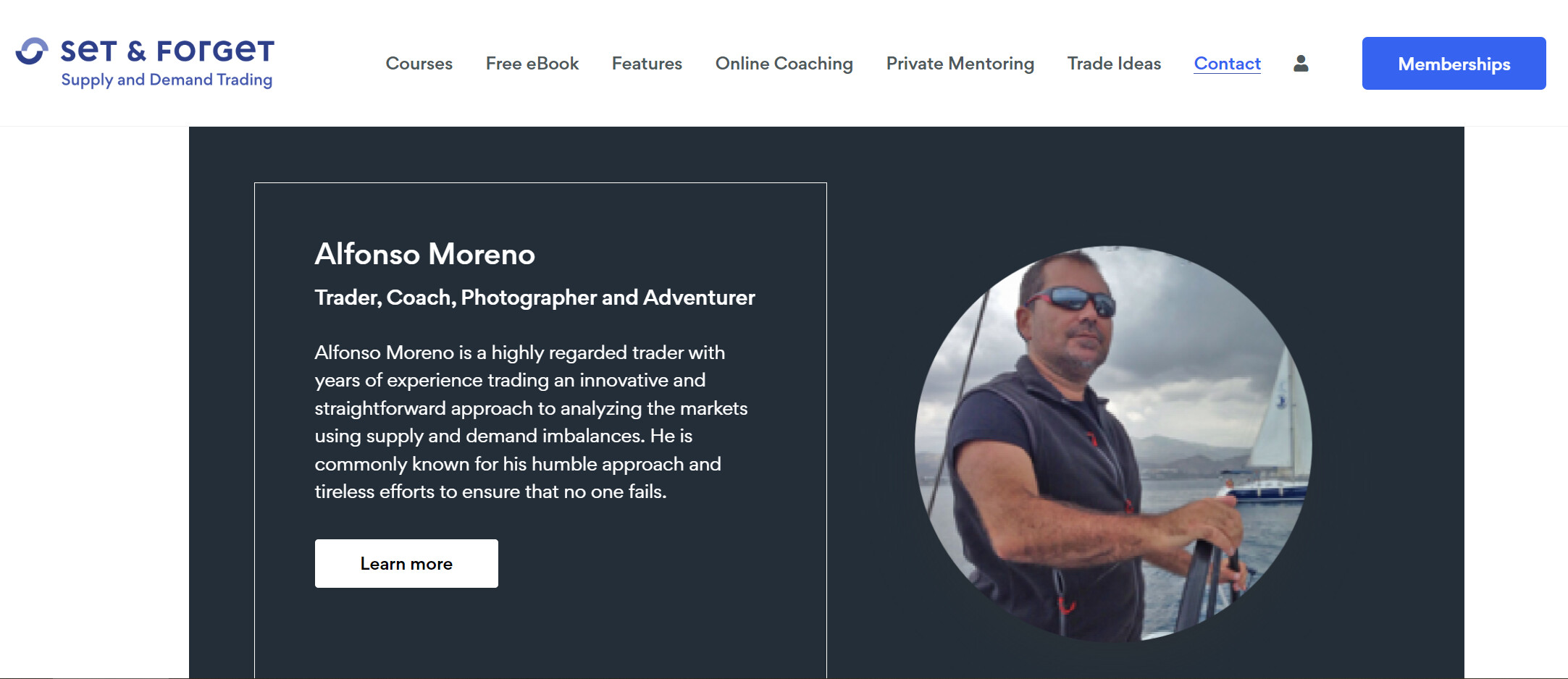Image resolution: width=1568 pixels, height=679 pixels.
Task: Click the Learn more button
Action: 406,563
